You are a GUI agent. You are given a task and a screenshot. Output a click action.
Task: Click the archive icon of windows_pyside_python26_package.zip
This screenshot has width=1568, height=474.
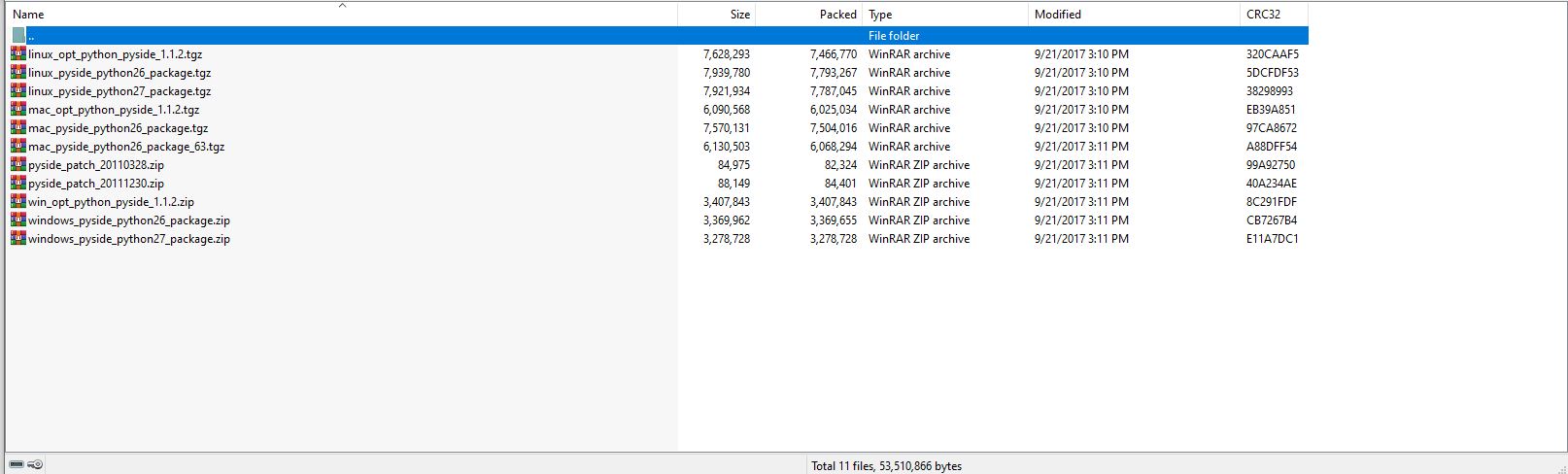point(18,220)
